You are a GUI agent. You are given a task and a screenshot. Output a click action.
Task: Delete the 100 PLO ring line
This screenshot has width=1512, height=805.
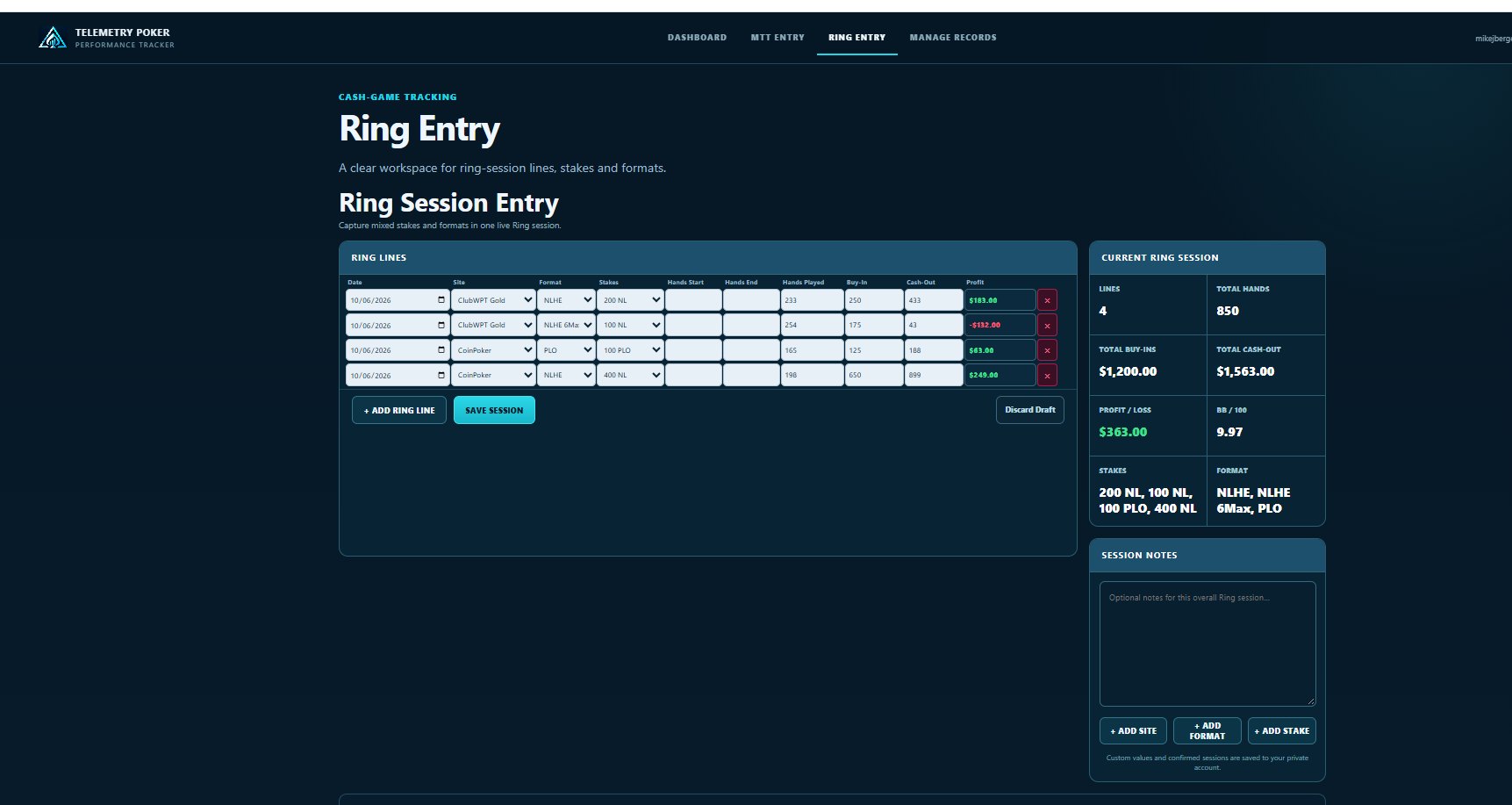pyautogui.click(x=1047, y=350)
